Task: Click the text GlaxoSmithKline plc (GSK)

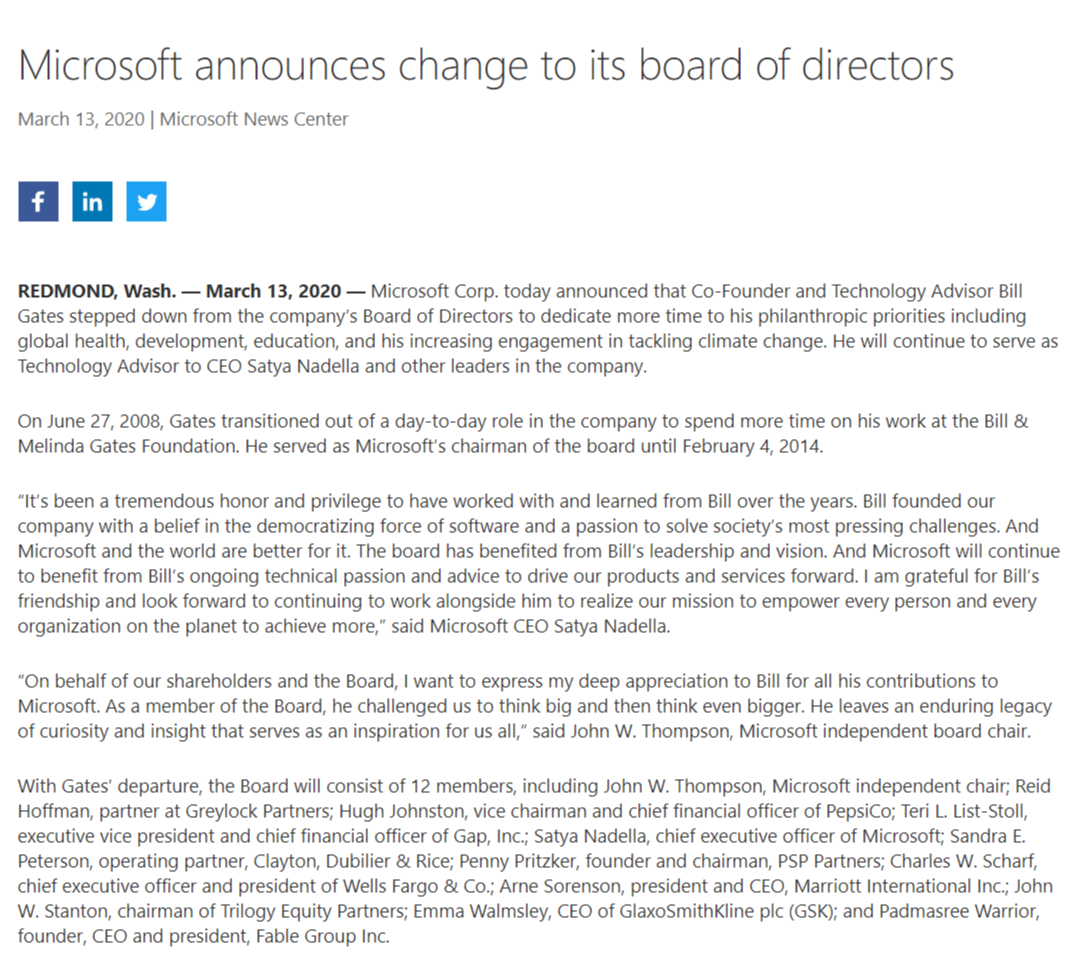Action: 727,911
